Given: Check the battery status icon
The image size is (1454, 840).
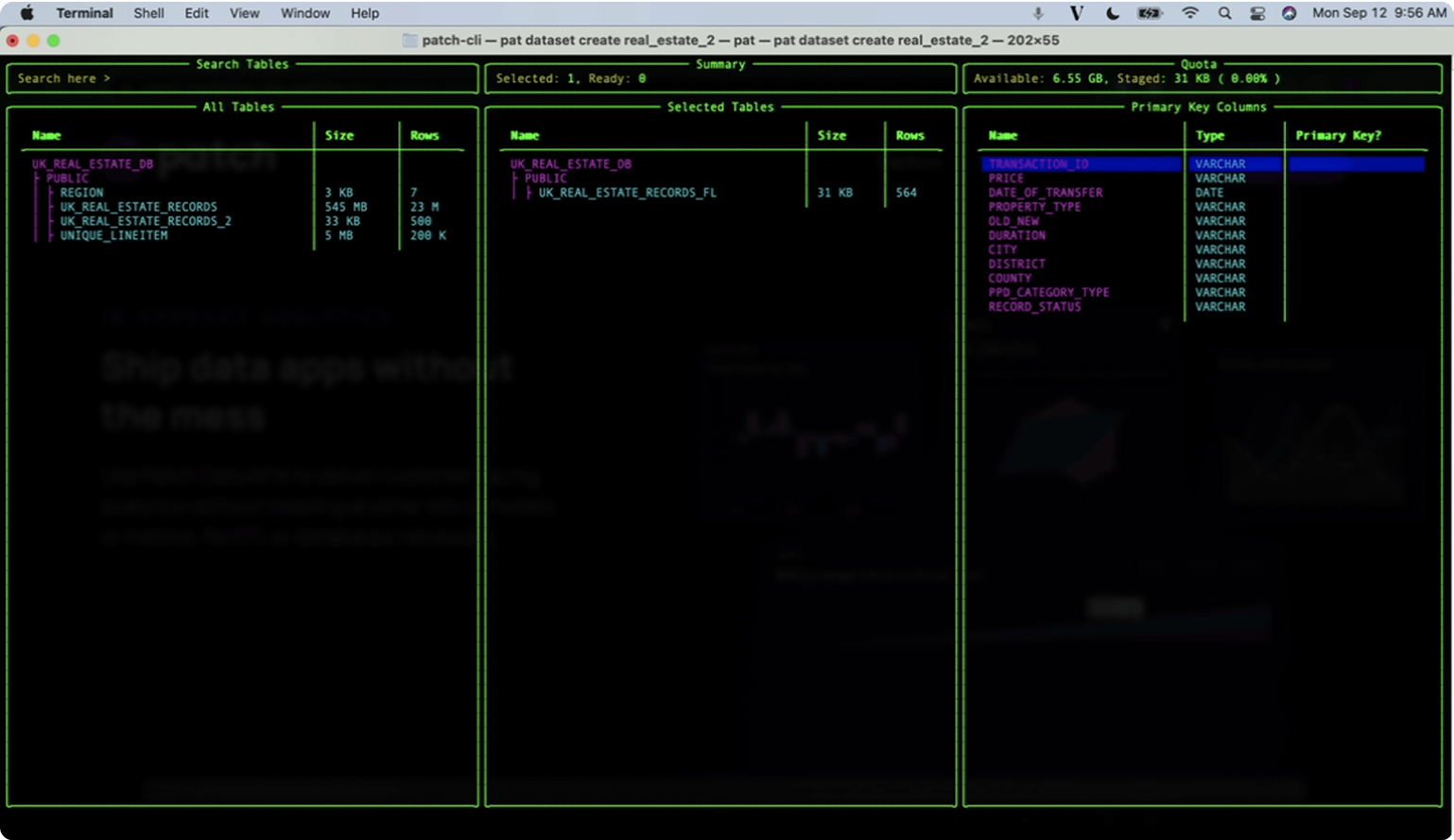Looking at the screenshot, I should [x=1150, y=13].
